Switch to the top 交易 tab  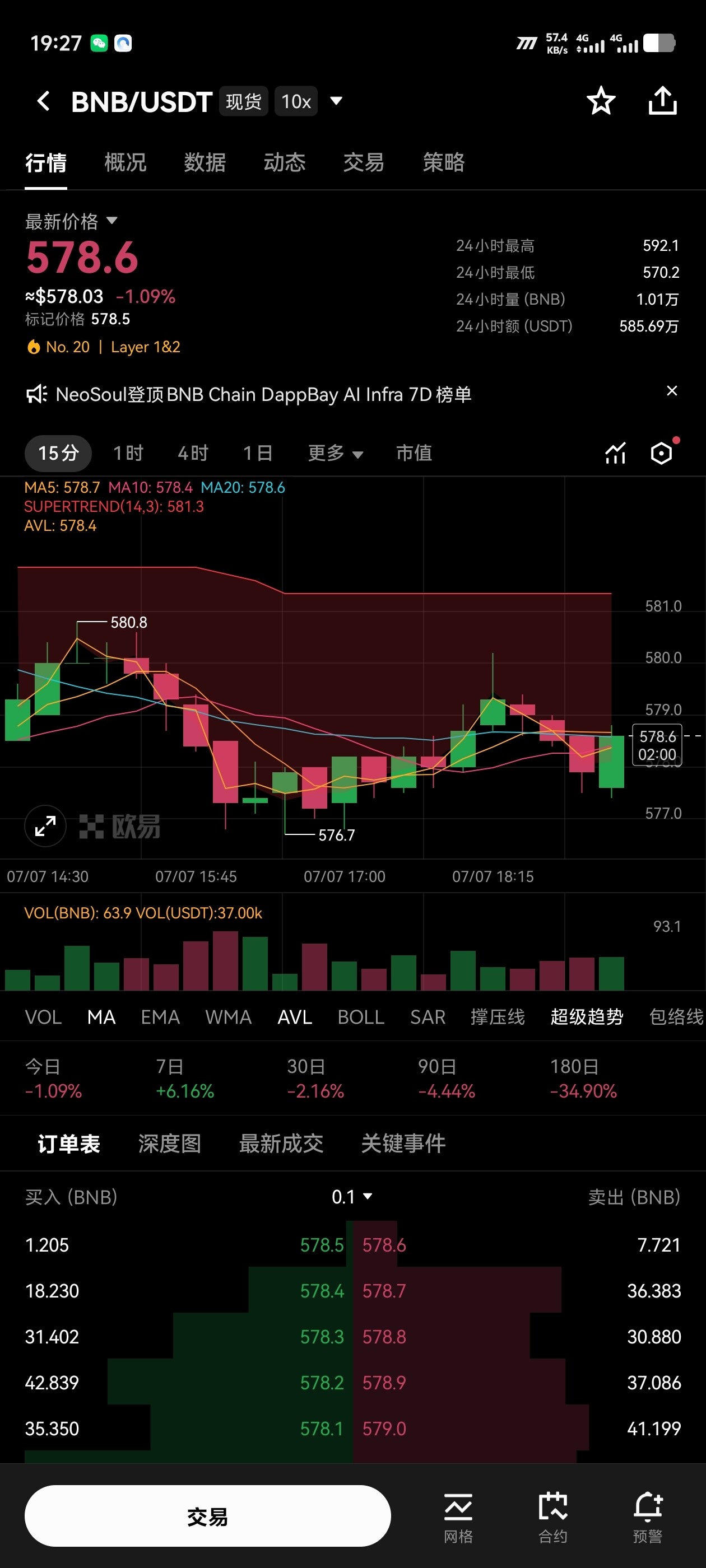click(364, 162)
